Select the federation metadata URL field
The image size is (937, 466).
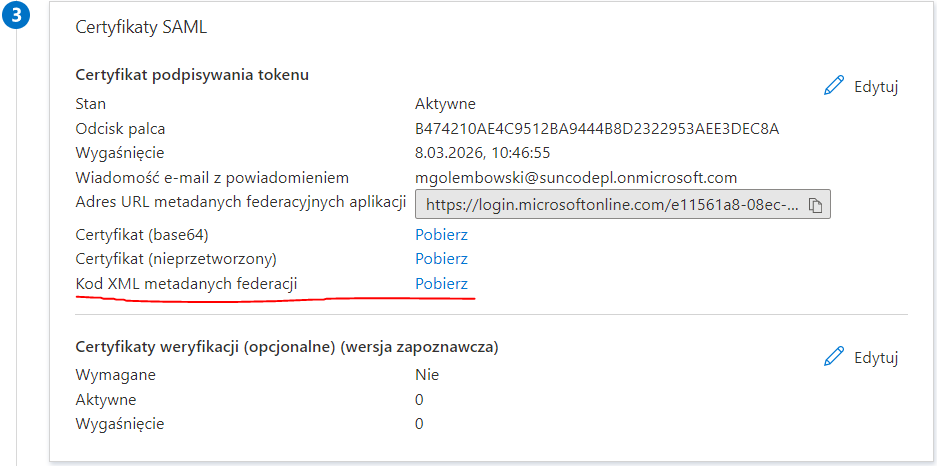pyautogui.click(x=623, y=206)
